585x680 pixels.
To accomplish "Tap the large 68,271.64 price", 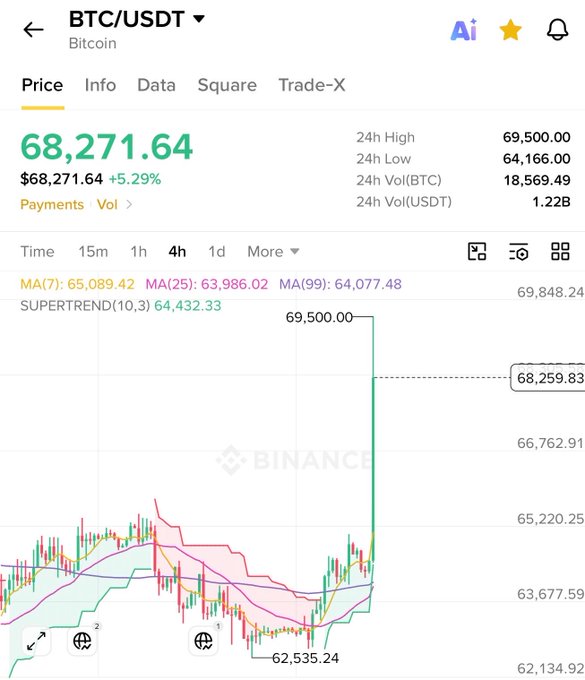I will point(107,147).
